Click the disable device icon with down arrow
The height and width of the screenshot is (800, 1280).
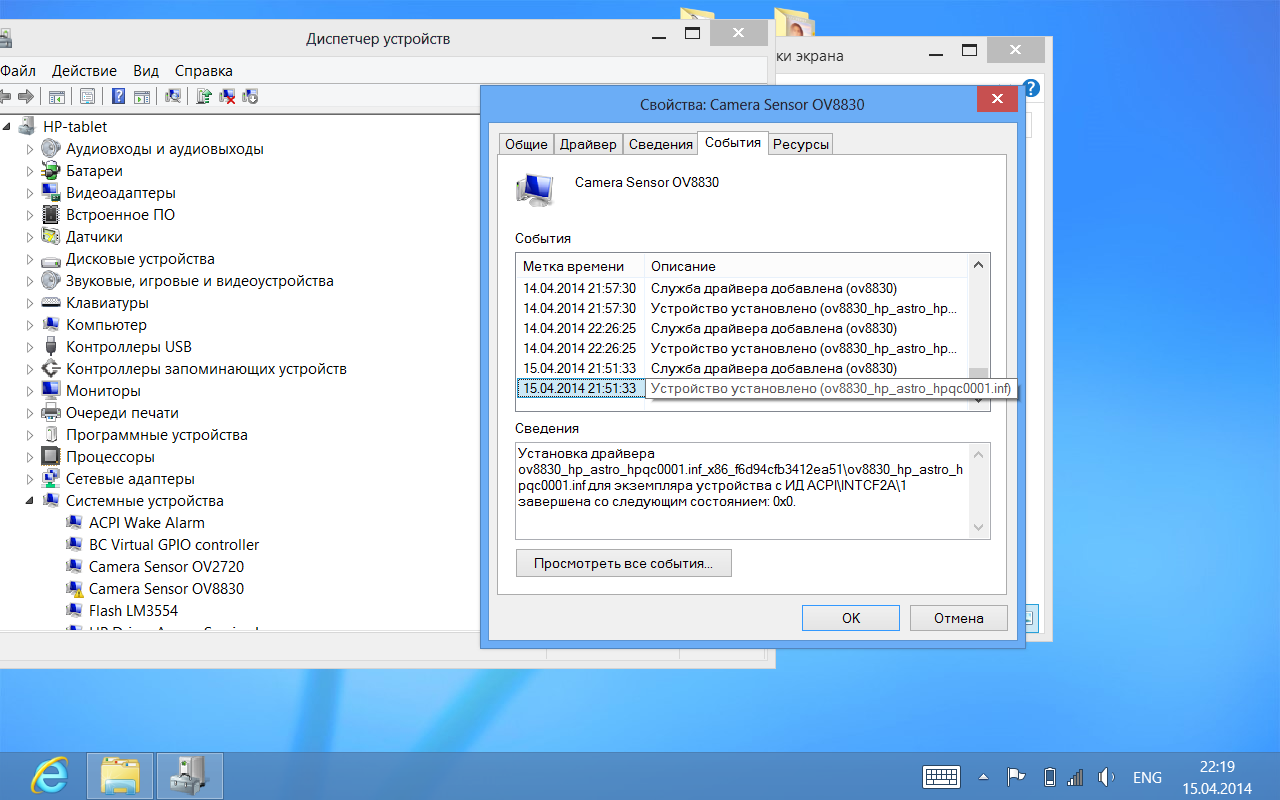(x=251, y=97)
